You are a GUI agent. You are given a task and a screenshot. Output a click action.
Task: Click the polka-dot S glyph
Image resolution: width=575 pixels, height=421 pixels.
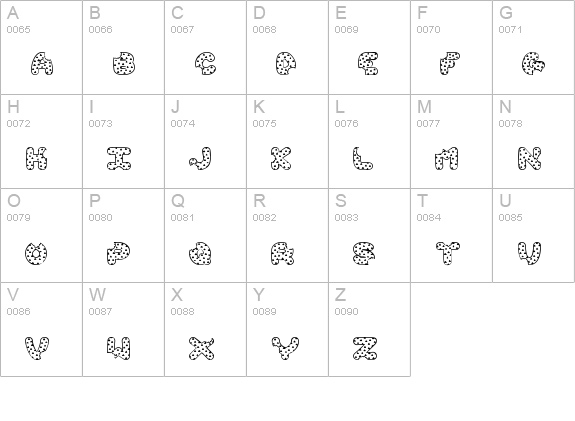coord(364,253)
